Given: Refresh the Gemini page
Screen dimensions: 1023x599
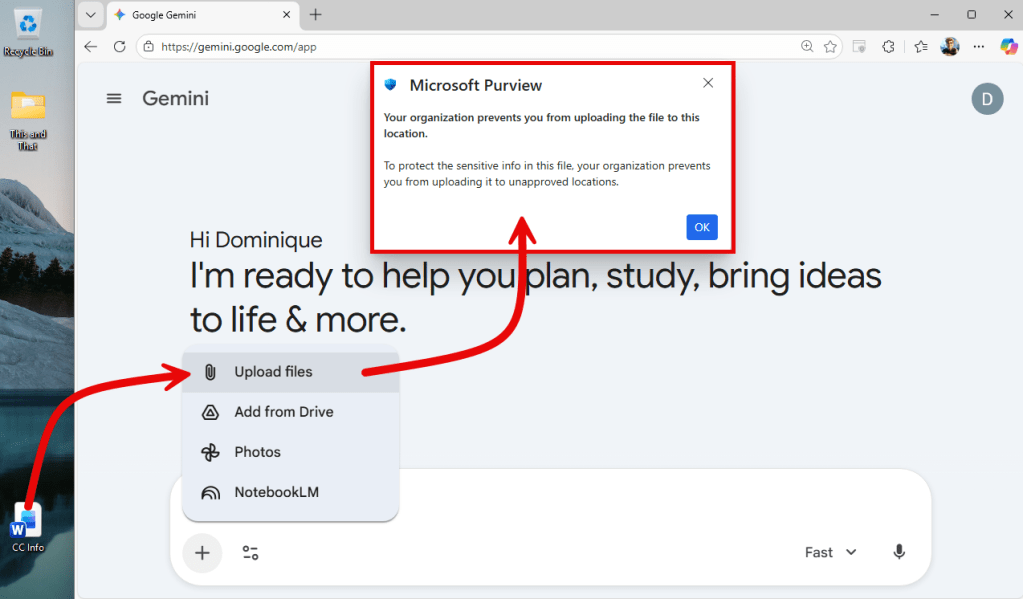Looking at the screenshot, I should (x=119, y=46).
